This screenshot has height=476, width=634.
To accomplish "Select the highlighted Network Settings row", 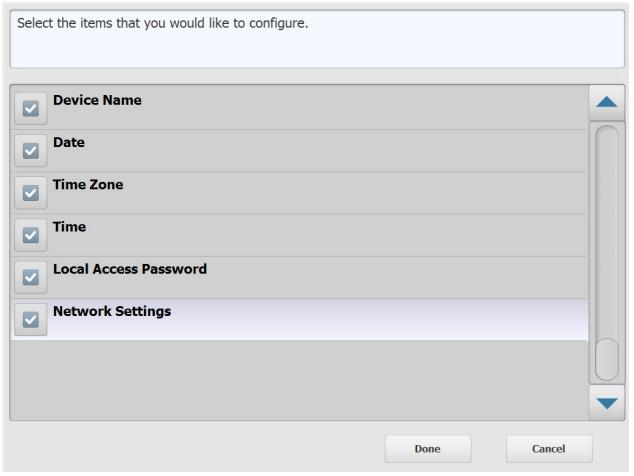I will (x=299, y=319).
